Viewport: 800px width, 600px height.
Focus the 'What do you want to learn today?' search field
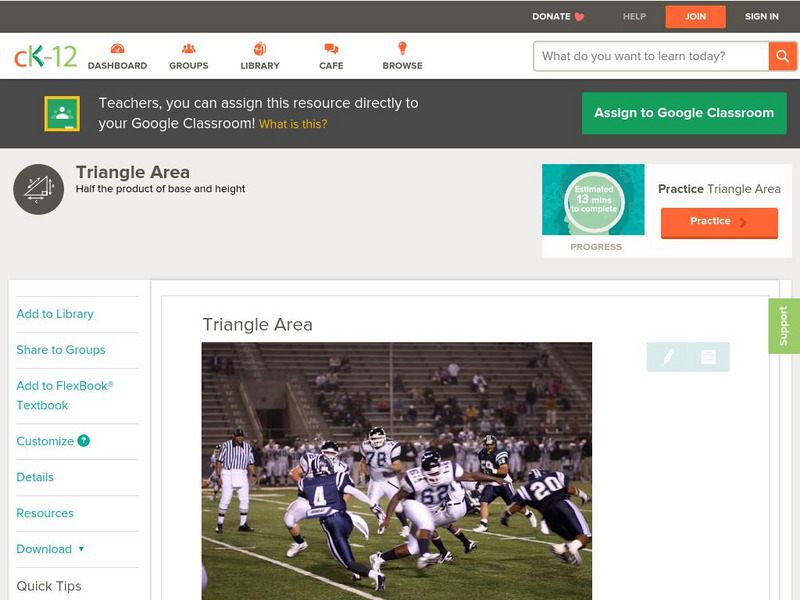[651, 56]
